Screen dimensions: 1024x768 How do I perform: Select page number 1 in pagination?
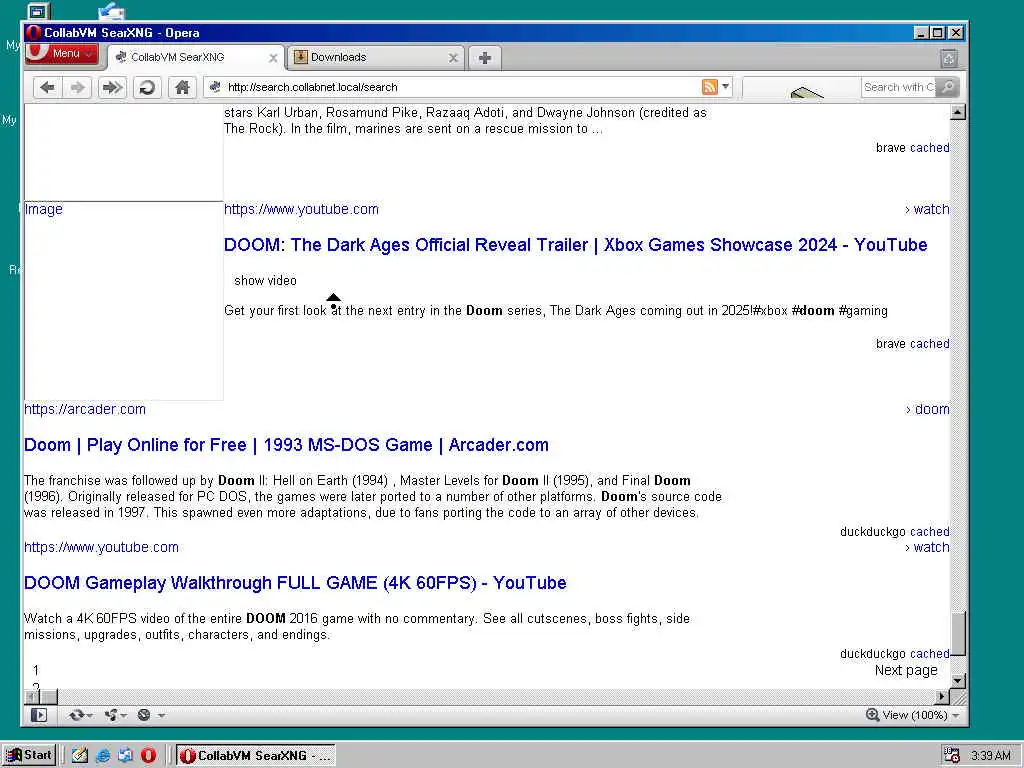point(36,670)
